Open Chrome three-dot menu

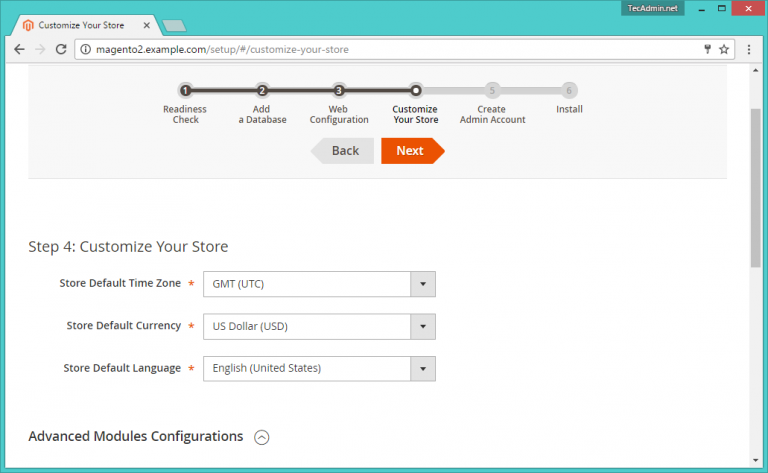click(749, 49)
